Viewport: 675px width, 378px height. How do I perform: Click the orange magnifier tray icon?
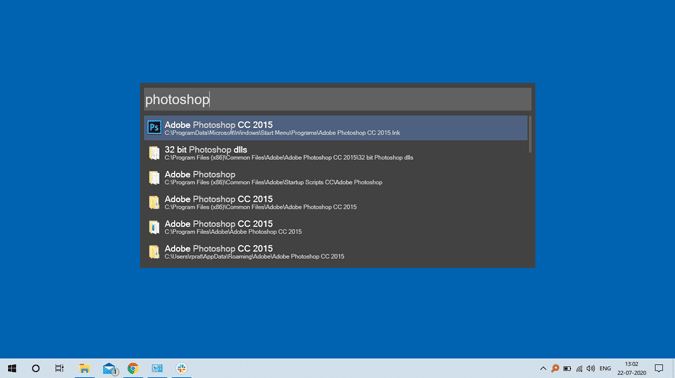click(x=555, y=369)
